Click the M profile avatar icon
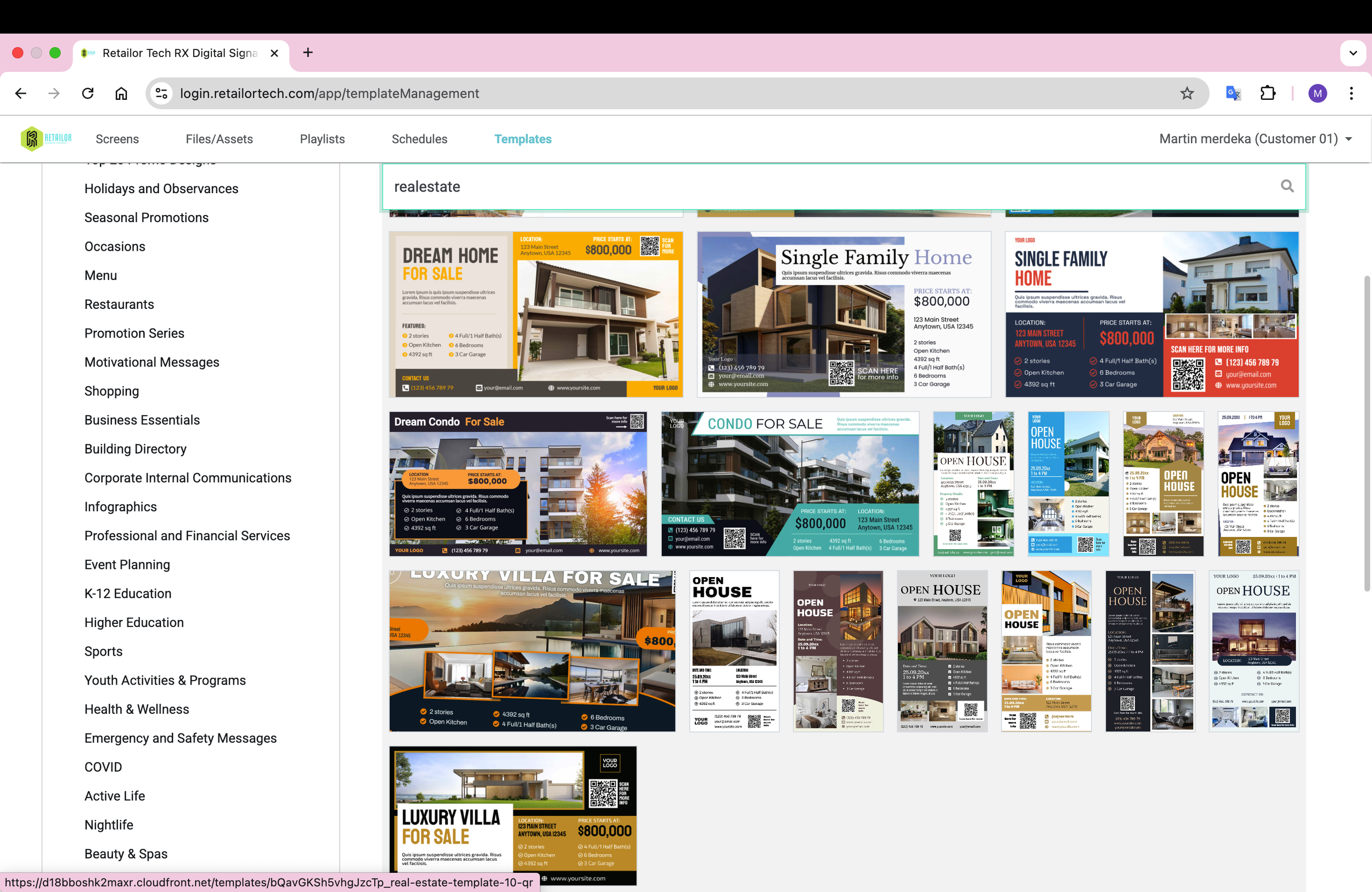This screenshot has width=1372, height=892. click(1317, 93)
